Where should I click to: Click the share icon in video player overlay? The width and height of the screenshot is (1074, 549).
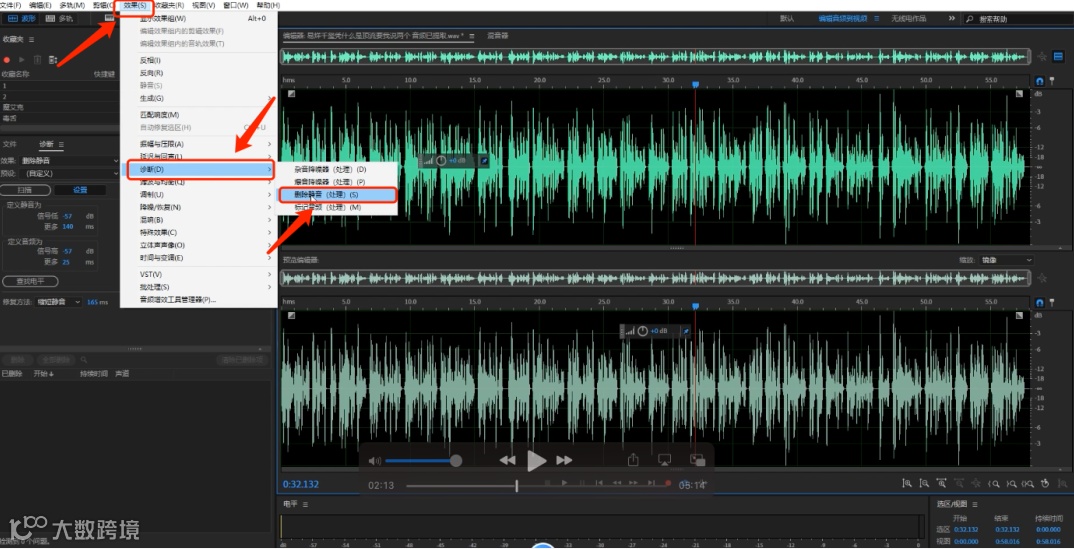click(x=633, y=460)
